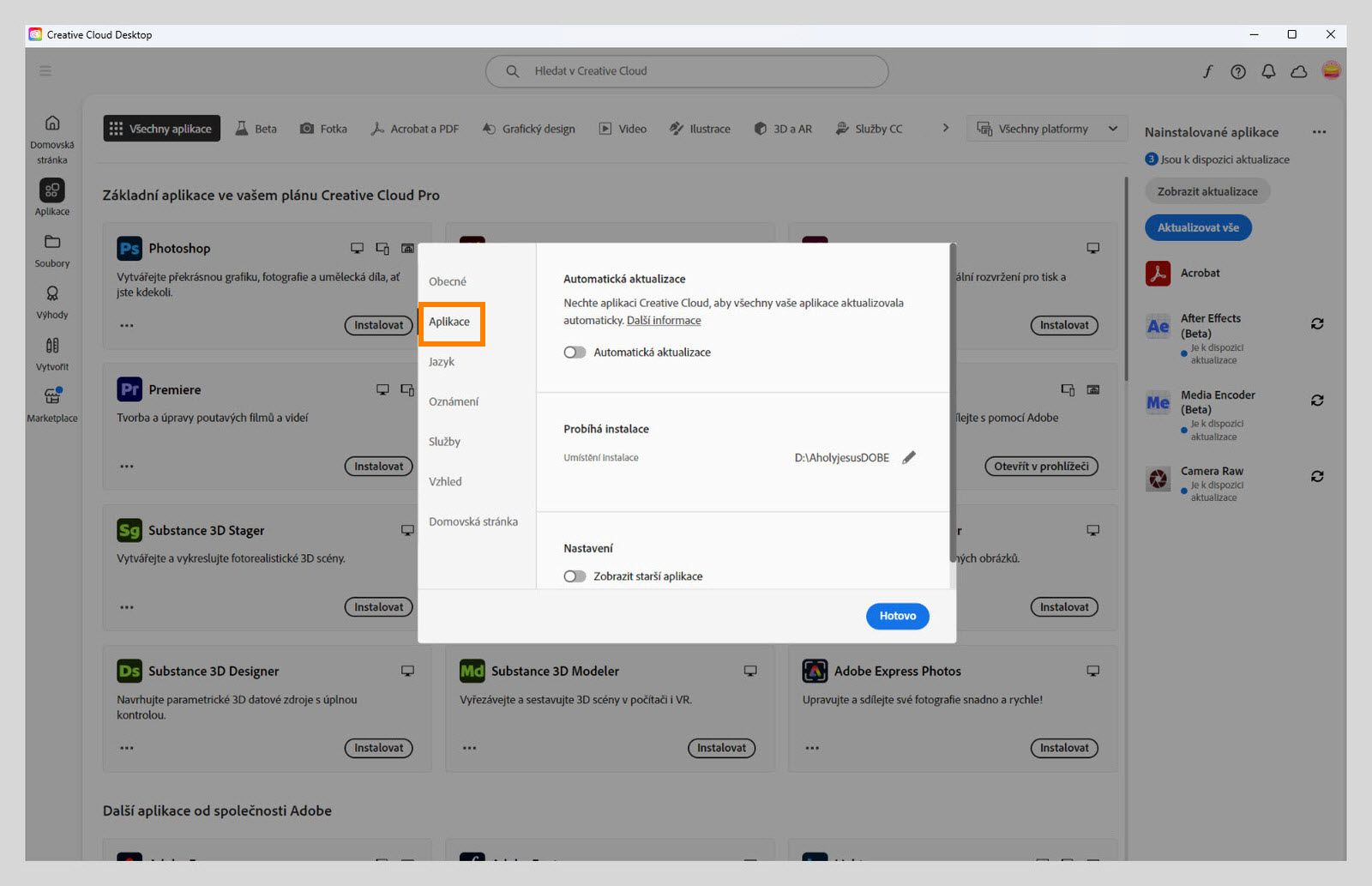Click the cloud sync status icon
Viewport: 1372px width, 886px height.
click(1299, 71)
